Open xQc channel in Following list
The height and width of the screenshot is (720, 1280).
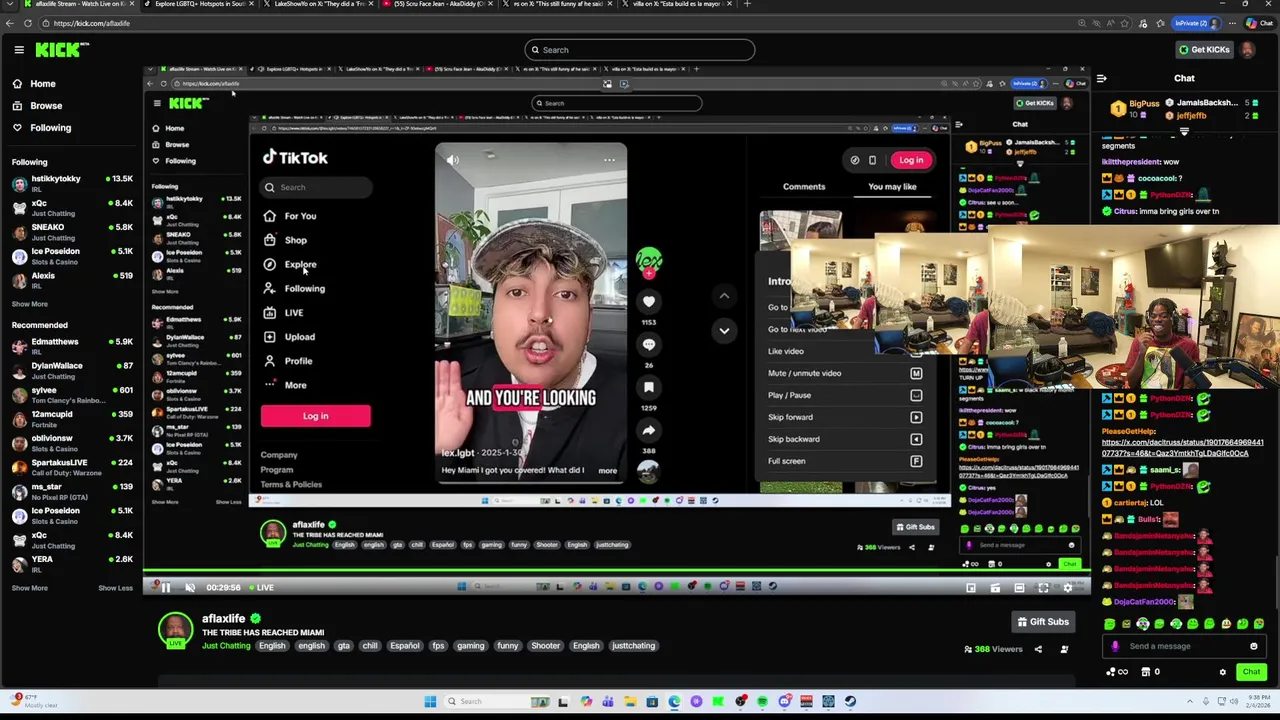point(72,207)
